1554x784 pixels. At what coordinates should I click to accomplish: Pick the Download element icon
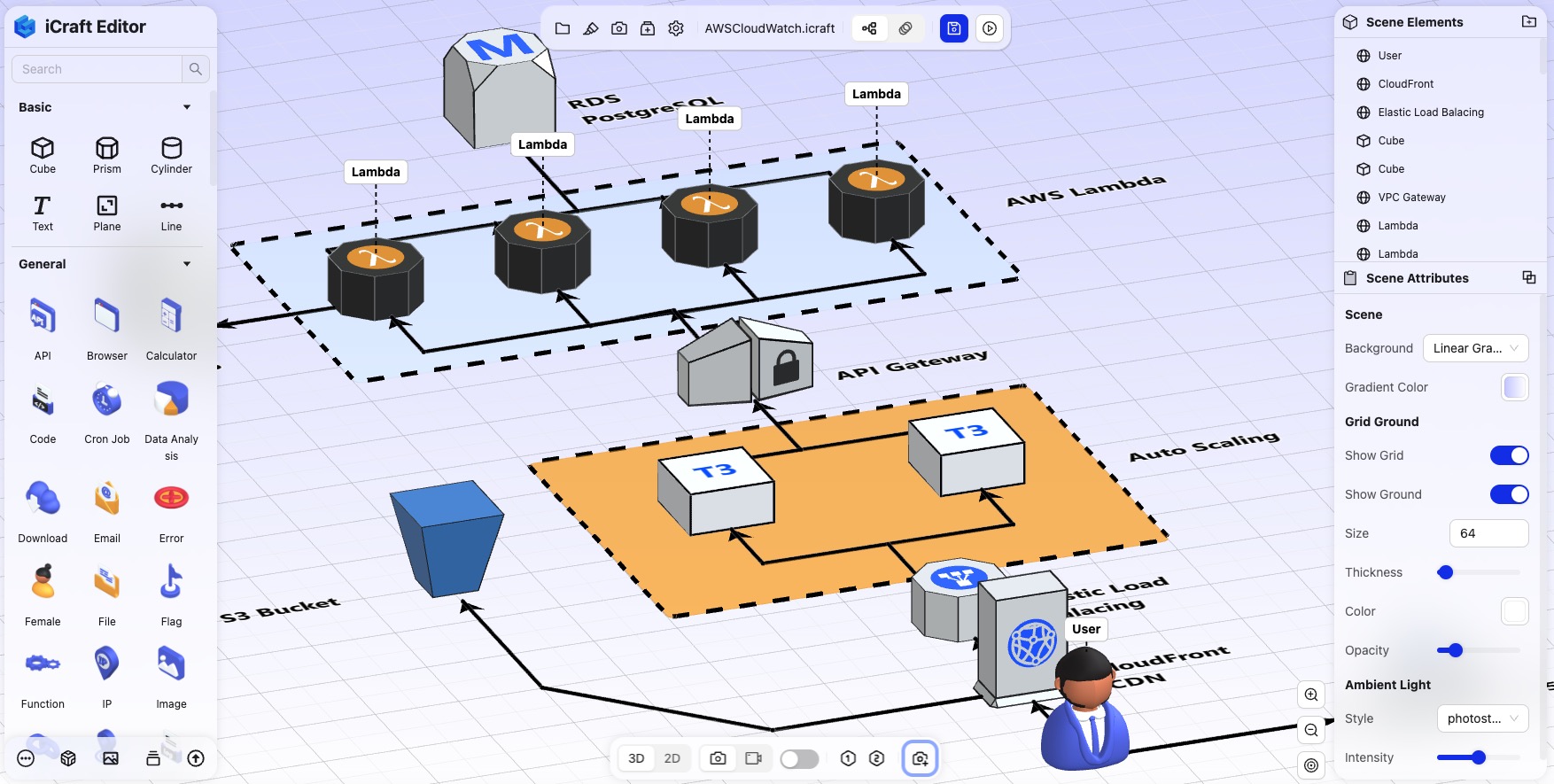point(43,499)
